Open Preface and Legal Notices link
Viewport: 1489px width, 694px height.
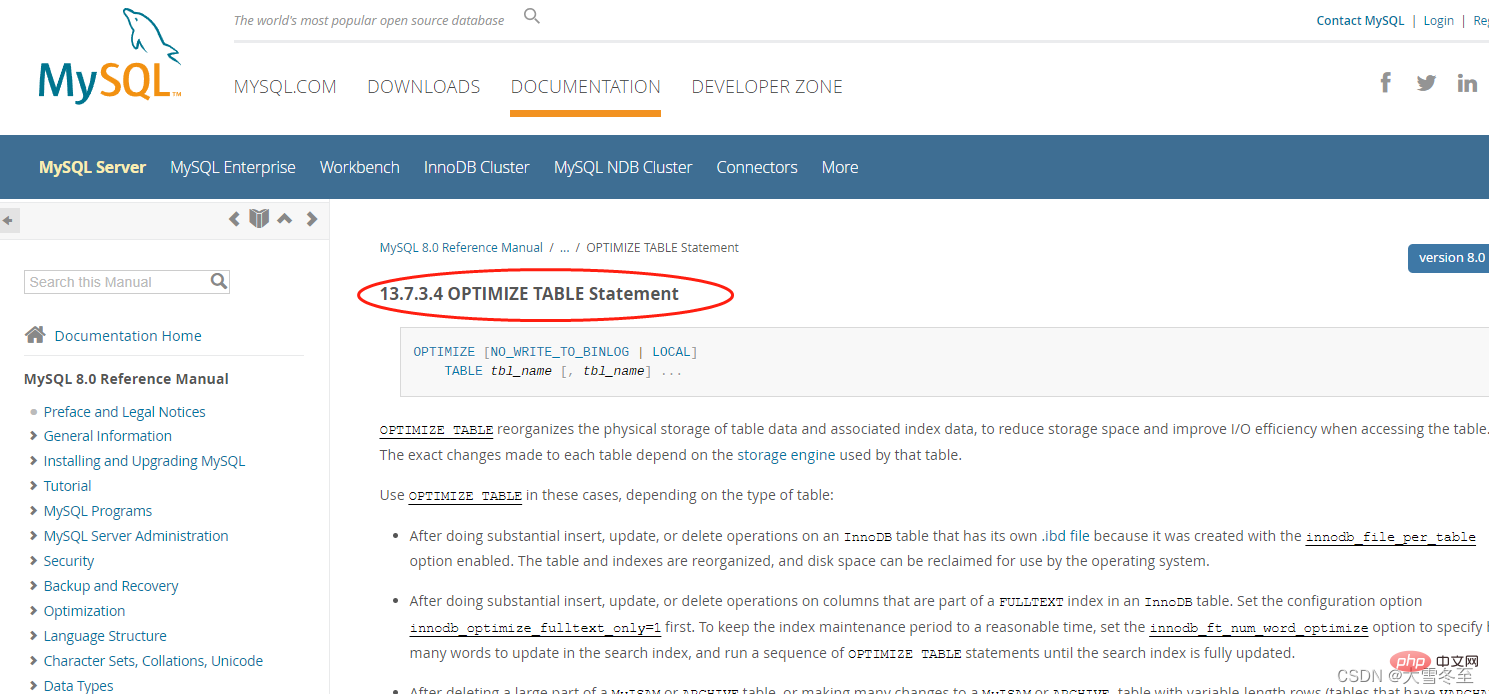pos(125,412)
